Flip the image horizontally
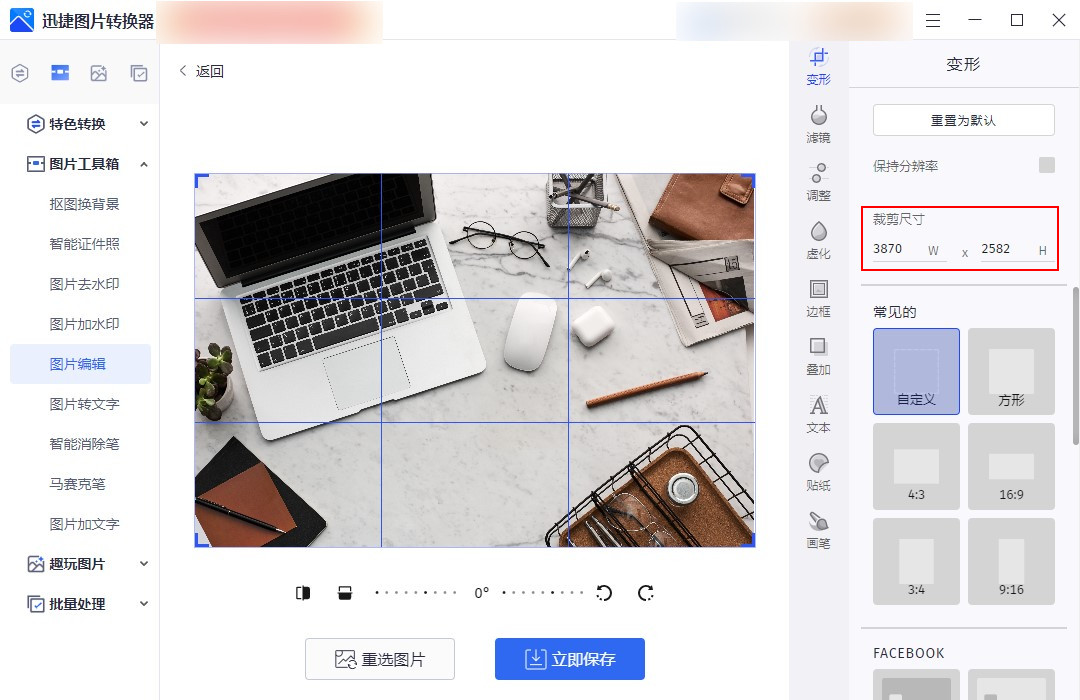 coord(303,593)
